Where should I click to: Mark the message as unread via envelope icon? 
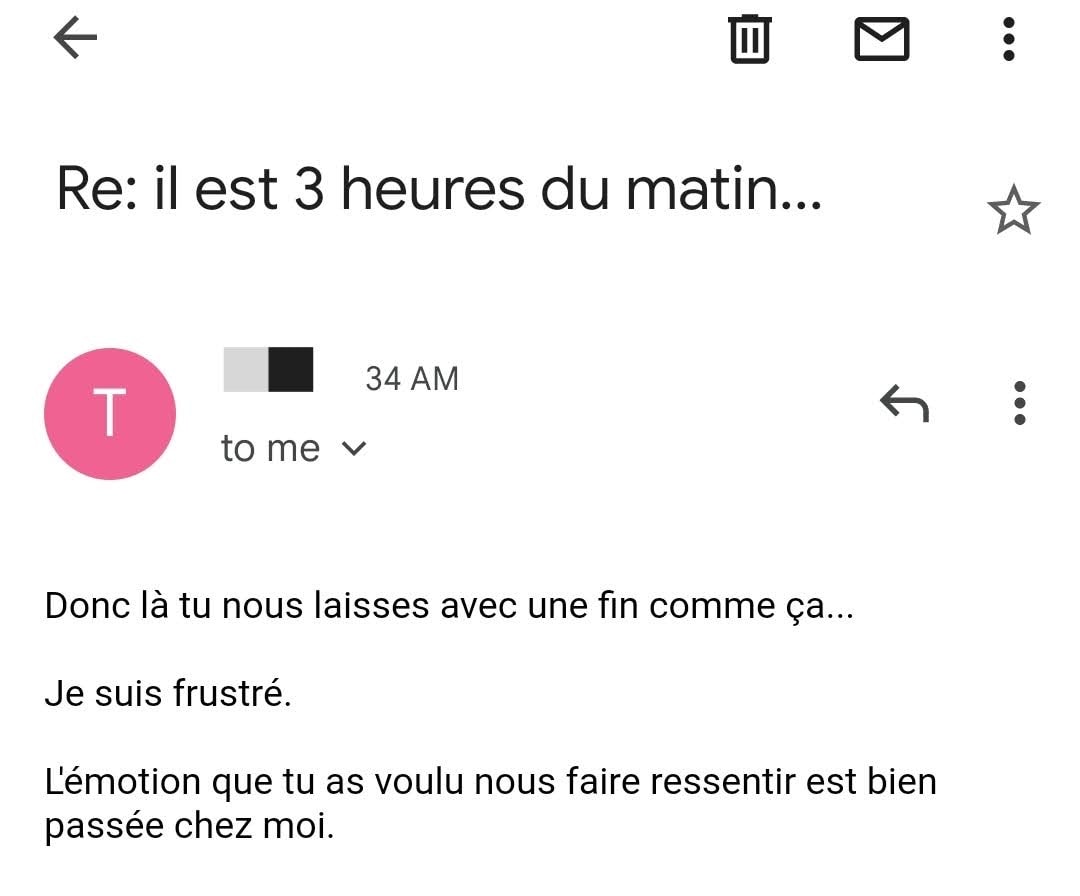click(x=881, y=40)
